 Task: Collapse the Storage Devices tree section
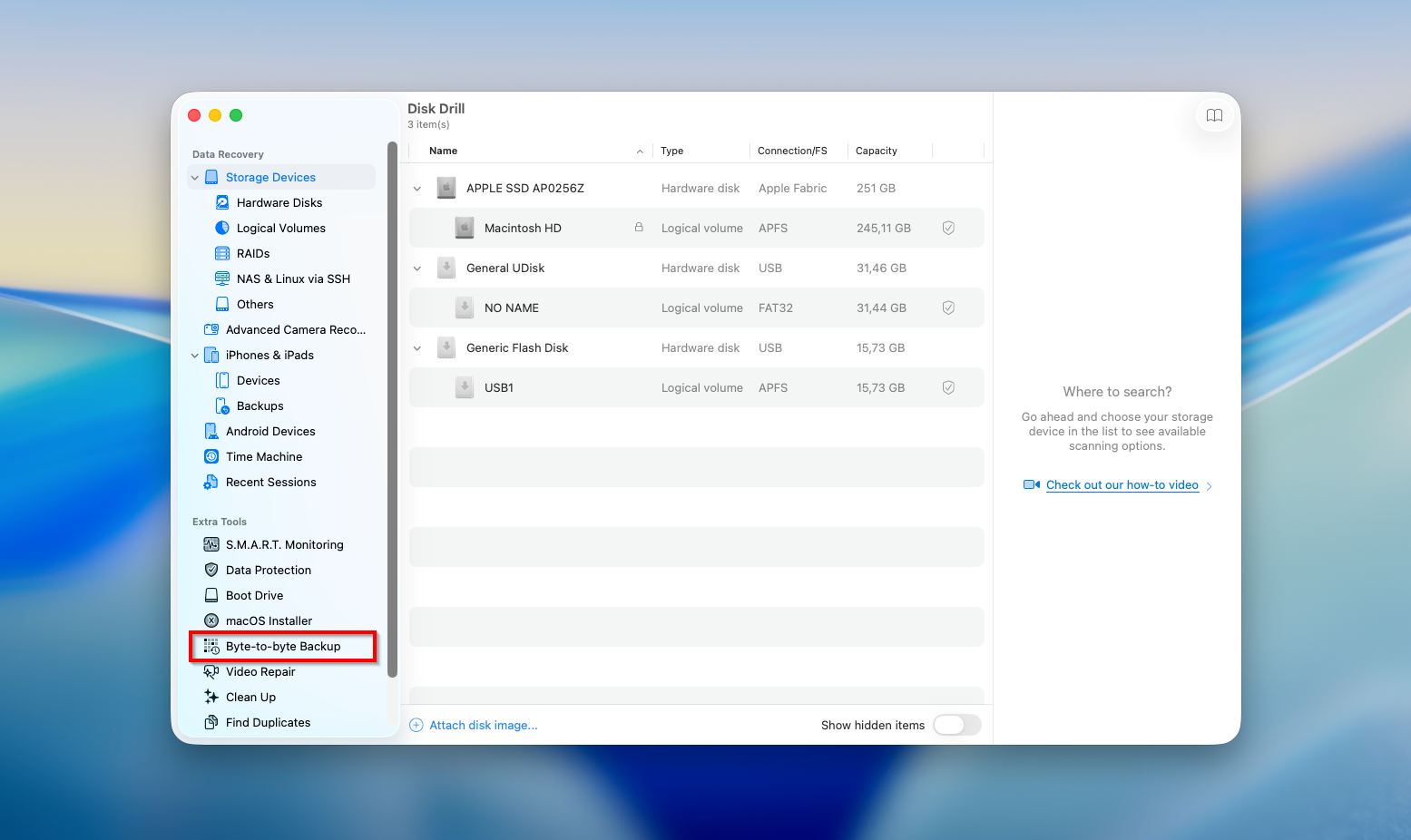pos(195,178)
